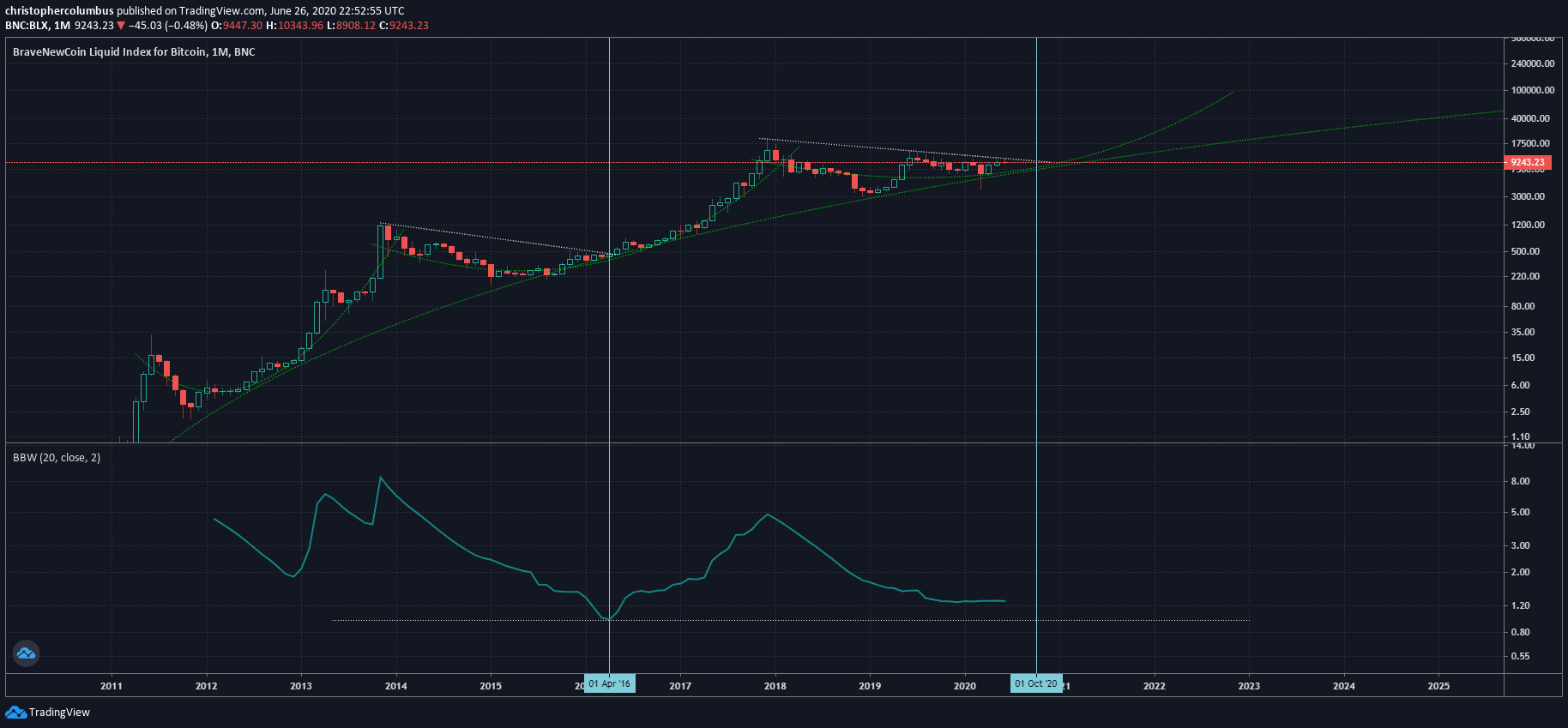Image resolution: width=1568 pixels, height=728 pixels.
Task: Click the 2022 year label on the time axis
Action: 1155,685
